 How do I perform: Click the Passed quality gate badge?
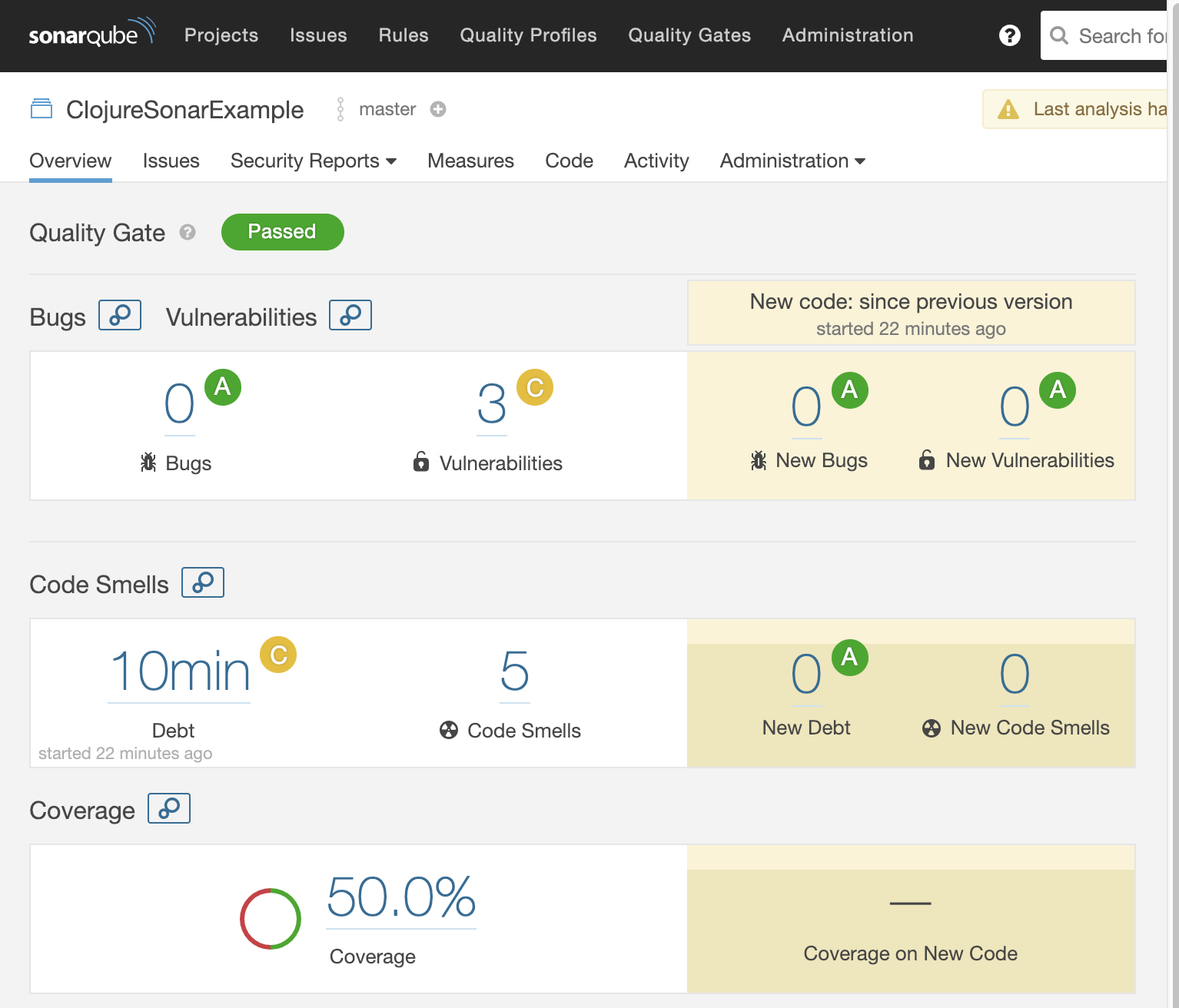click(x=283, y=232)
